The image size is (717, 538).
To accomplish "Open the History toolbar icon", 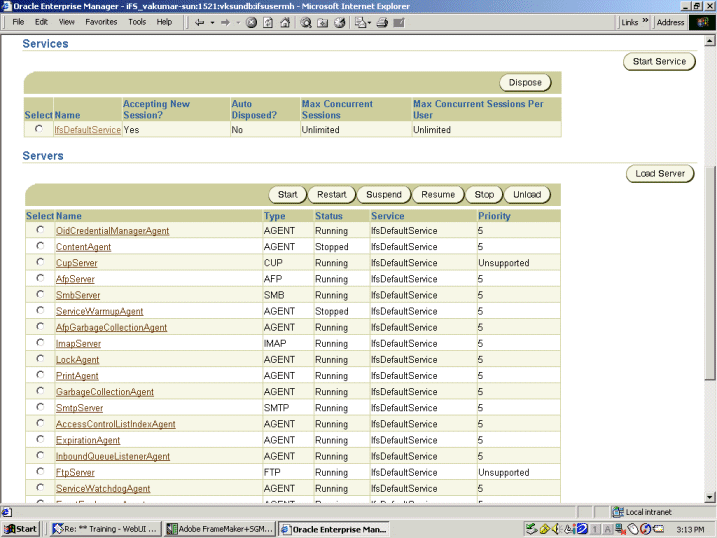I will tap(339, 22).
